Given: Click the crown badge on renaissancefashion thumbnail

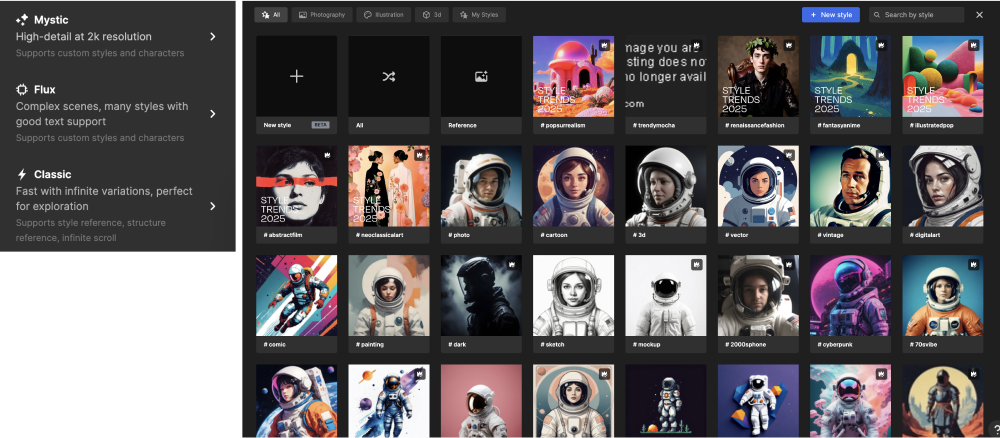Looking at the screenshot, I should click(789, 45).
